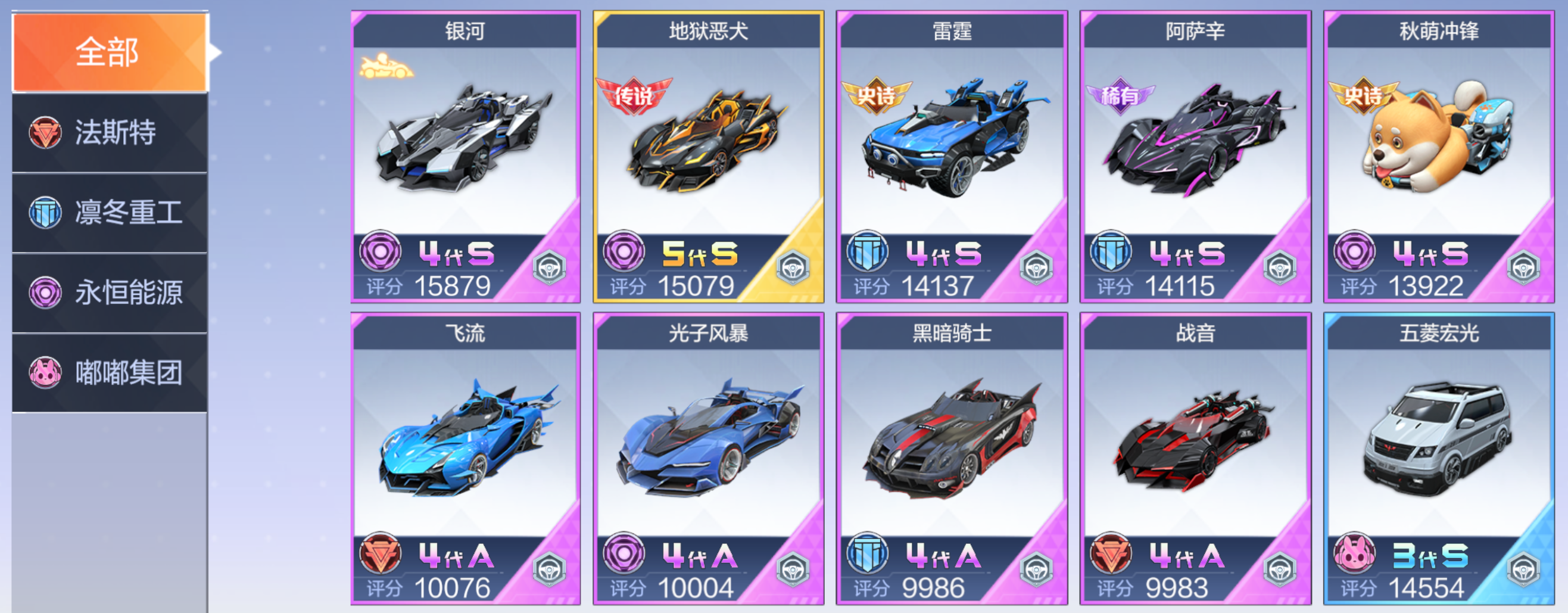Select the 飞流 car card
1568x613 pixels.
tap(466, 459)
